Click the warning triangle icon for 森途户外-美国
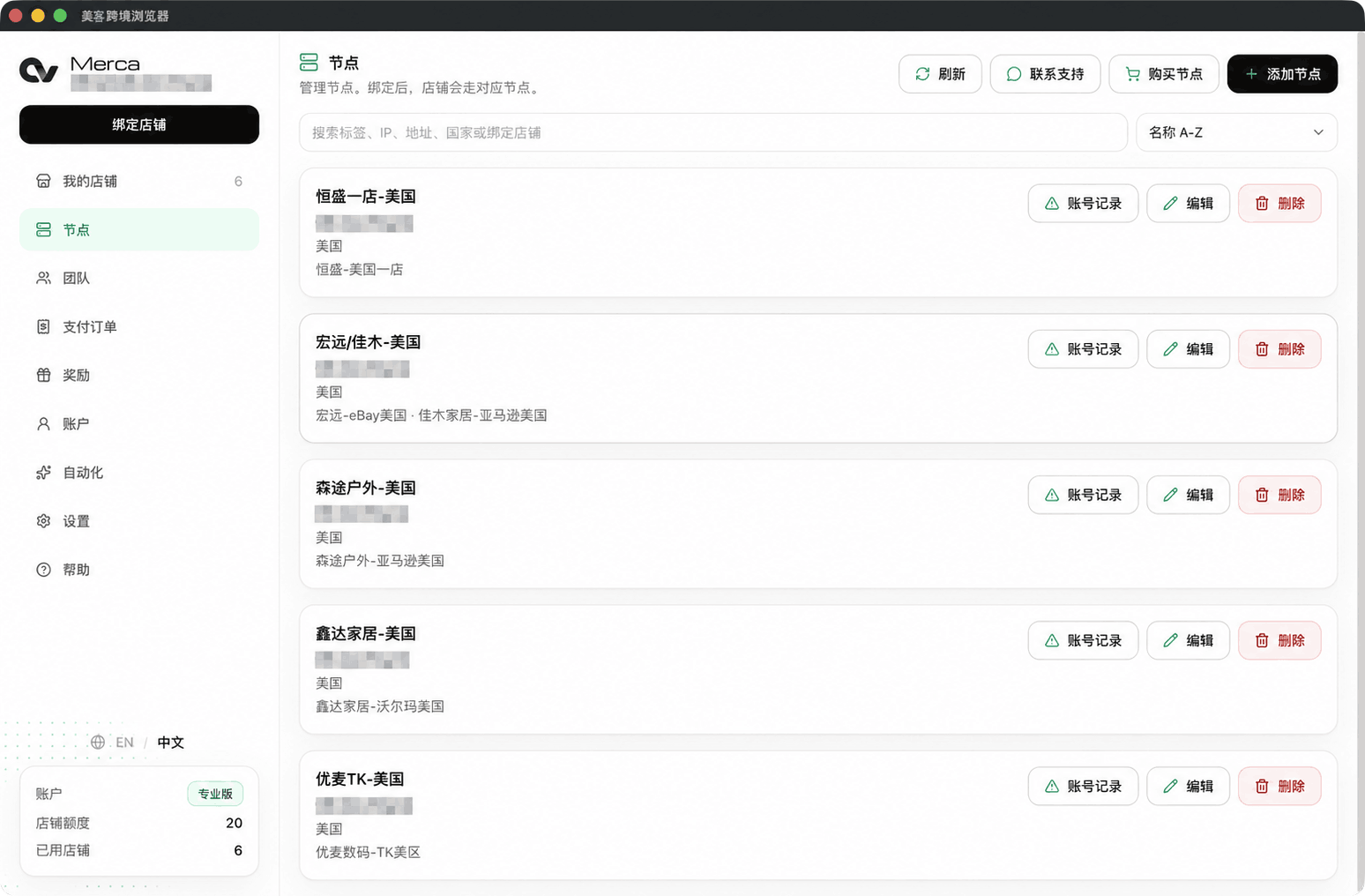 1052,495
